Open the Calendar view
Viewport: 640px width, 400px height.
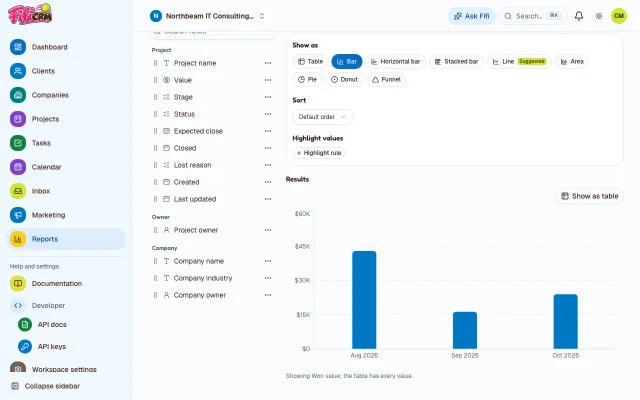[65, 167]
